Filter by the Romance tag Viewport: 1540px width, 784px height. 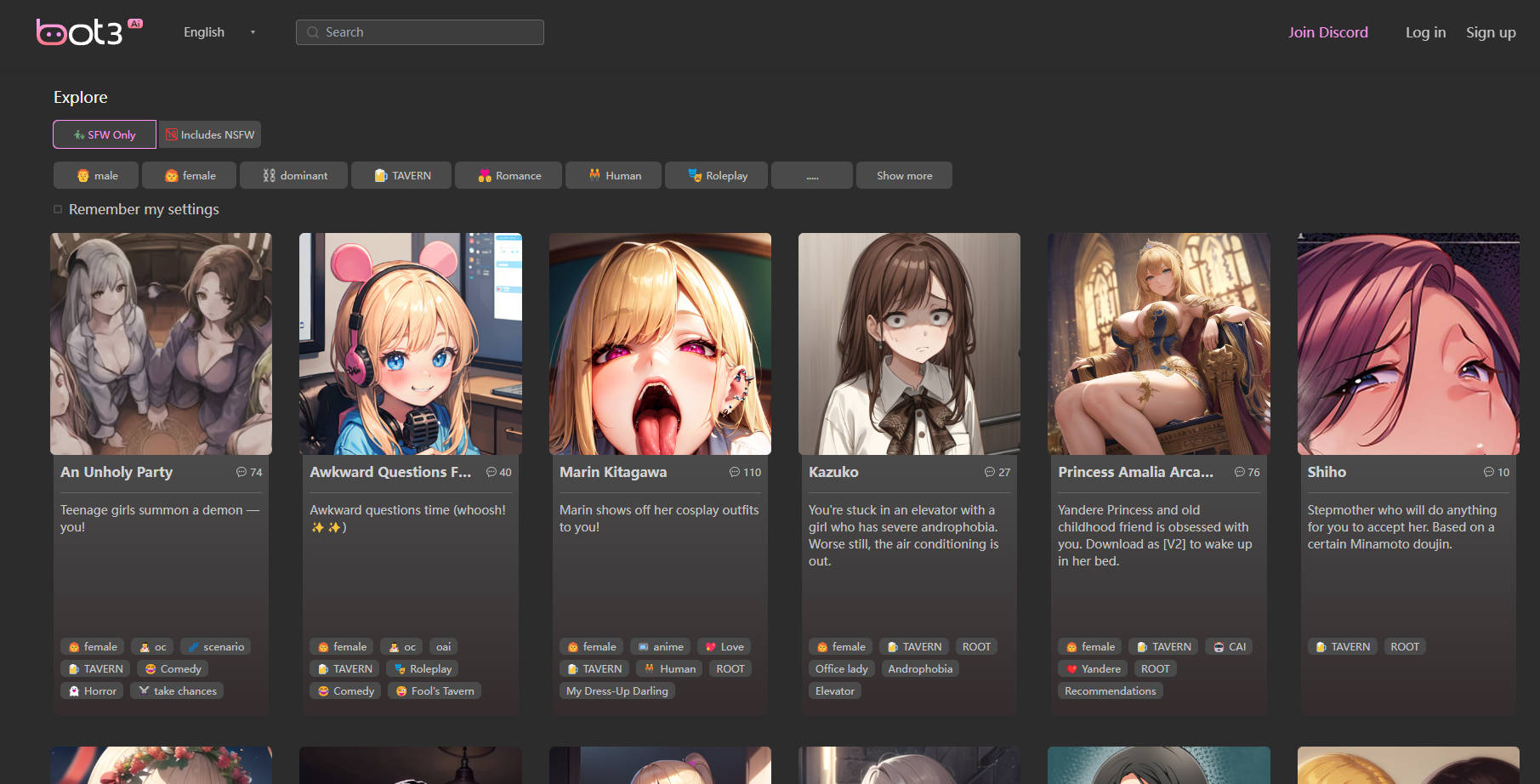tap(509, 175)
